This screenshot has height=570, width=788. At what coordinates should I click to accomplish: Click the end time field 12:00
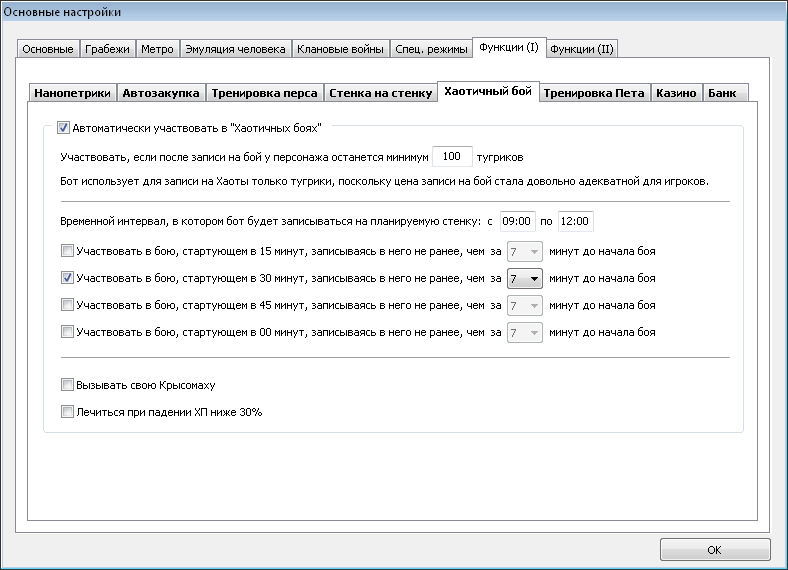pyautogui.click(x=575, y=221)
